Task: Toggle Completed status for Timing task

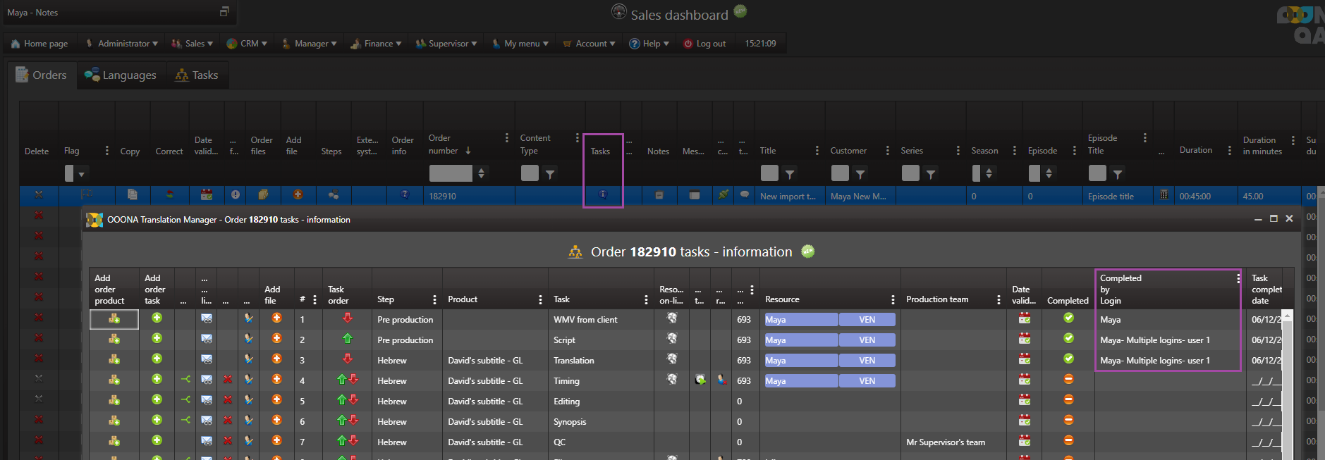Action: click(x=1068, y=380)
